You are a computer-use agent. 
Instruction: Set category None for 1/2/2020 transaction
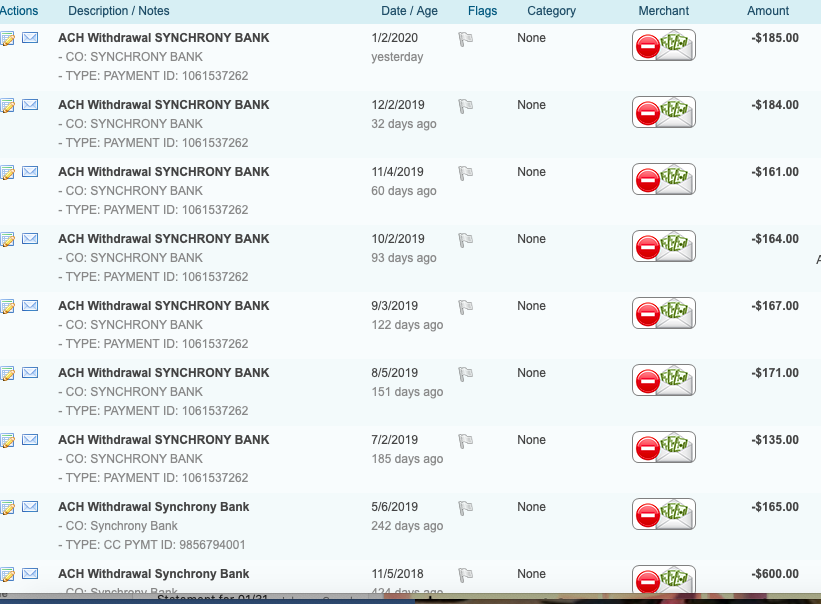coord(531,38)
